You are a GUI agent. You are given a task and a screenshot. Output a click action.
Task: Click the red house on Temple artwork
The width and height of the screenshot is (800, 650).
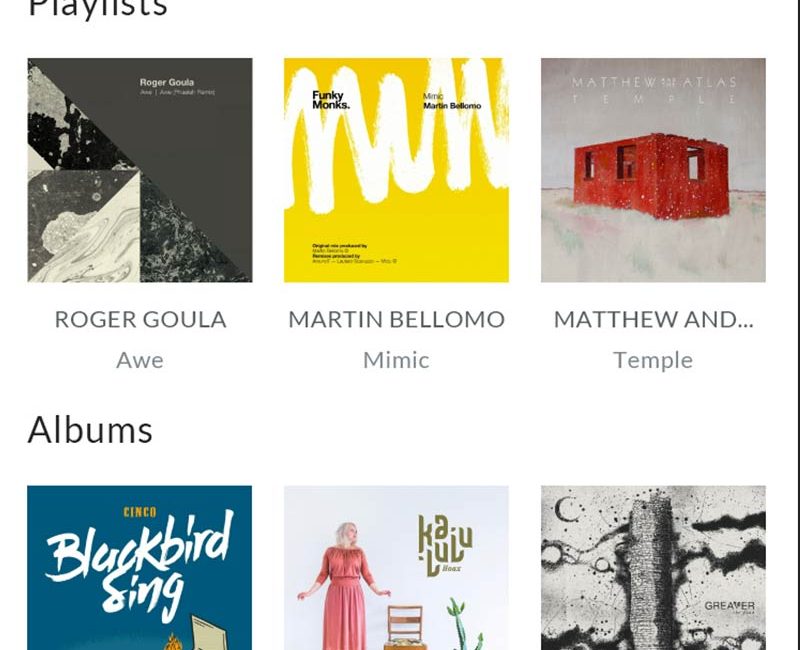pos(652,176)
